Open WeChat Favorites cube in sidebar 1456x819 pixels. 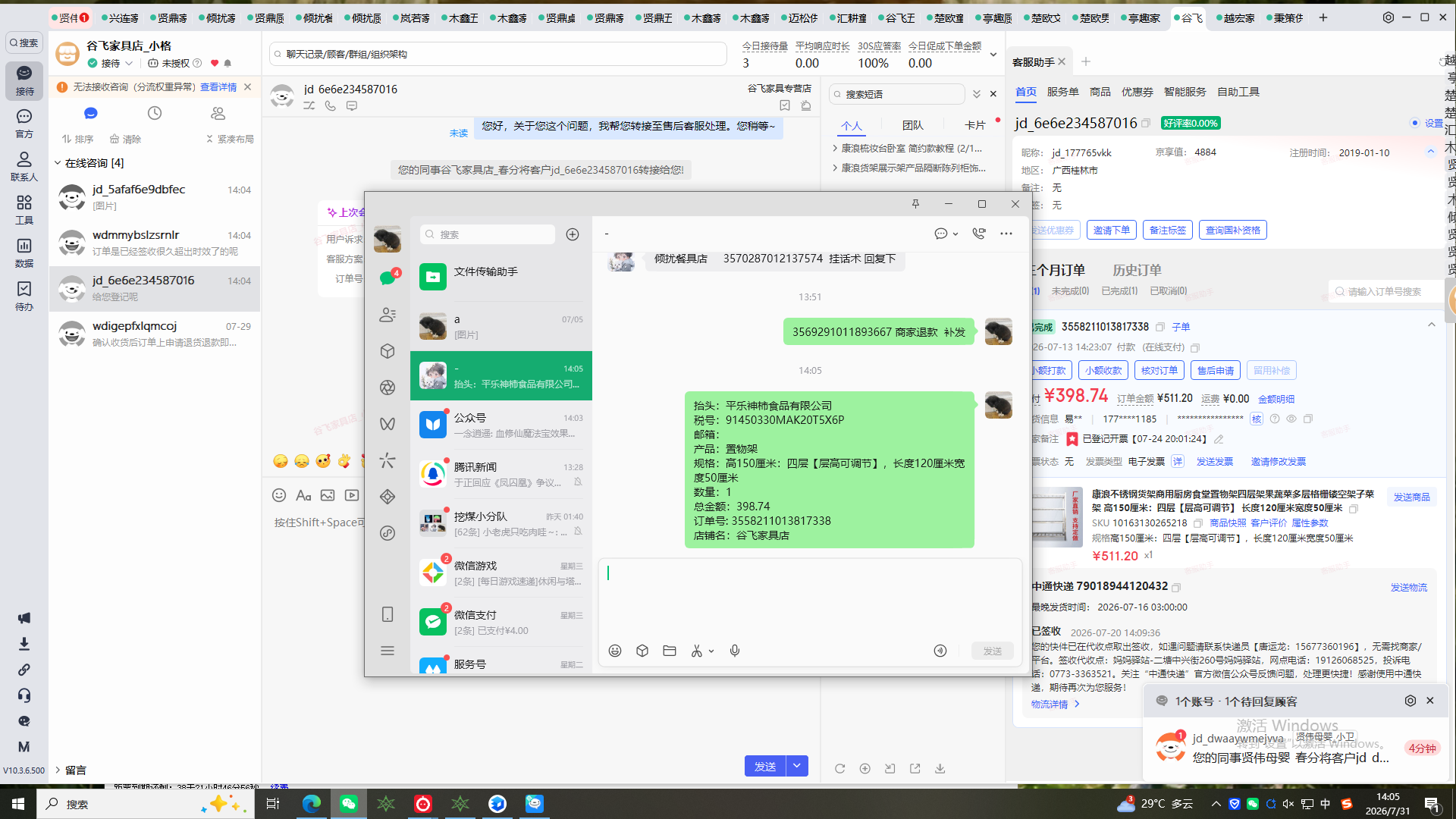pos(388,351)
